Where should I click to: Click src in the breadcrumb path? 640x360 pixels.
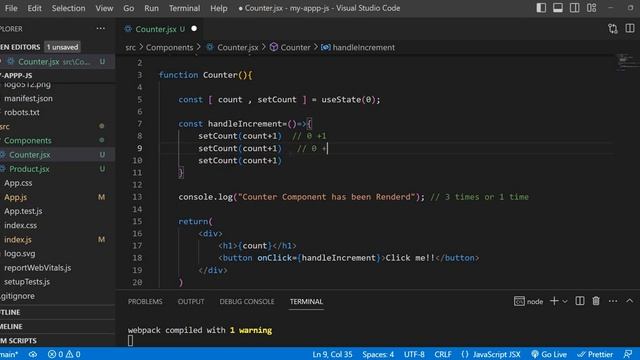[131, 47]
